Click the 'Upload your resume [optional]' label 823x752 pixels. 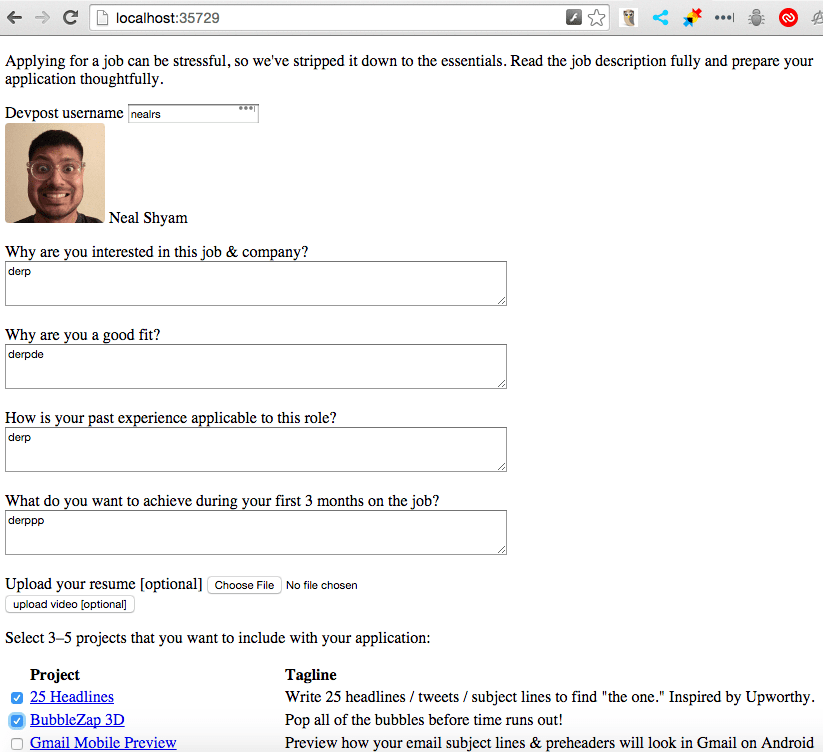tap(104, 584)
